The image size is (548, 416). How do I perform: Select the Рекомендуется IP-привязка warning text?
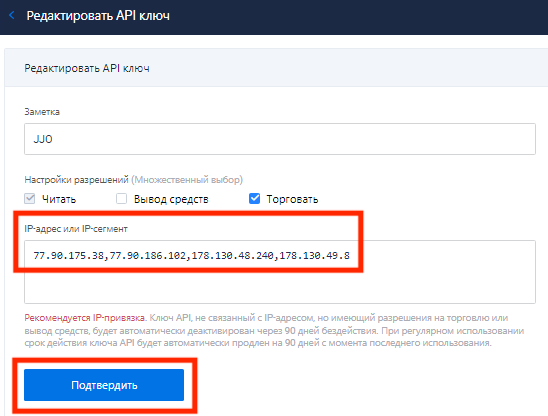(x=85, y=318)
